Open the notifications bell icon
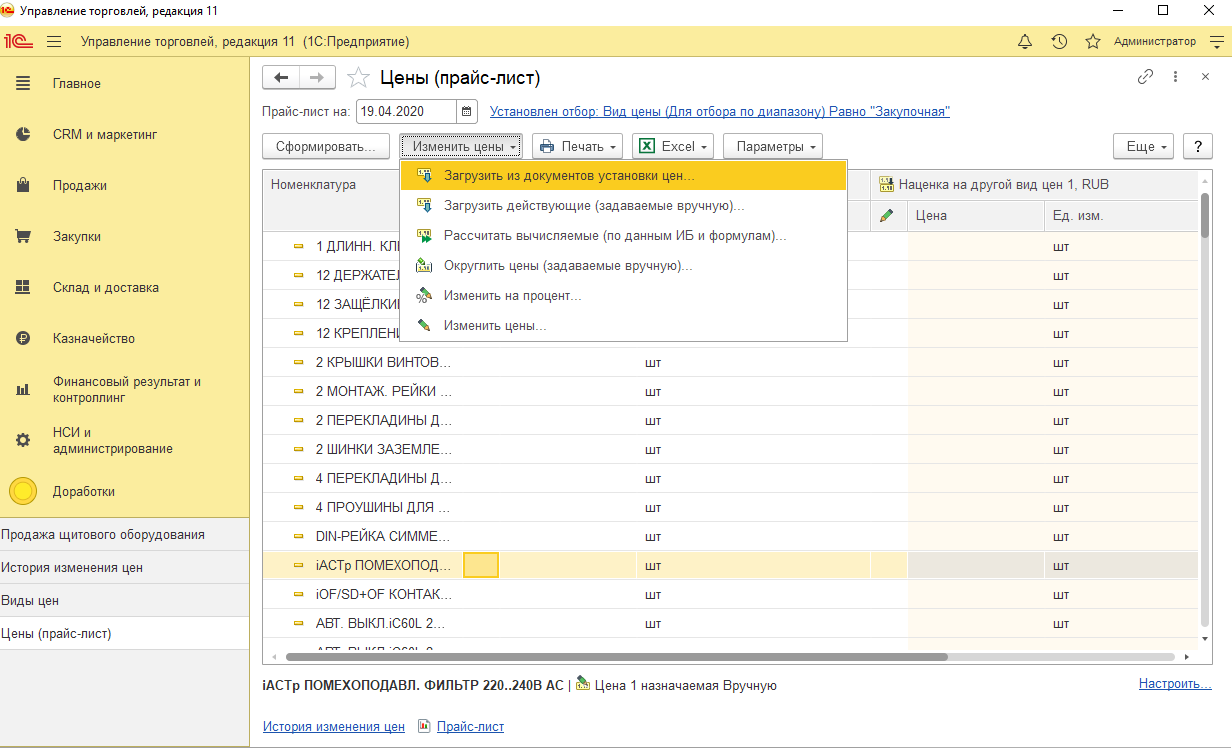 click(x=1025, y=42)
